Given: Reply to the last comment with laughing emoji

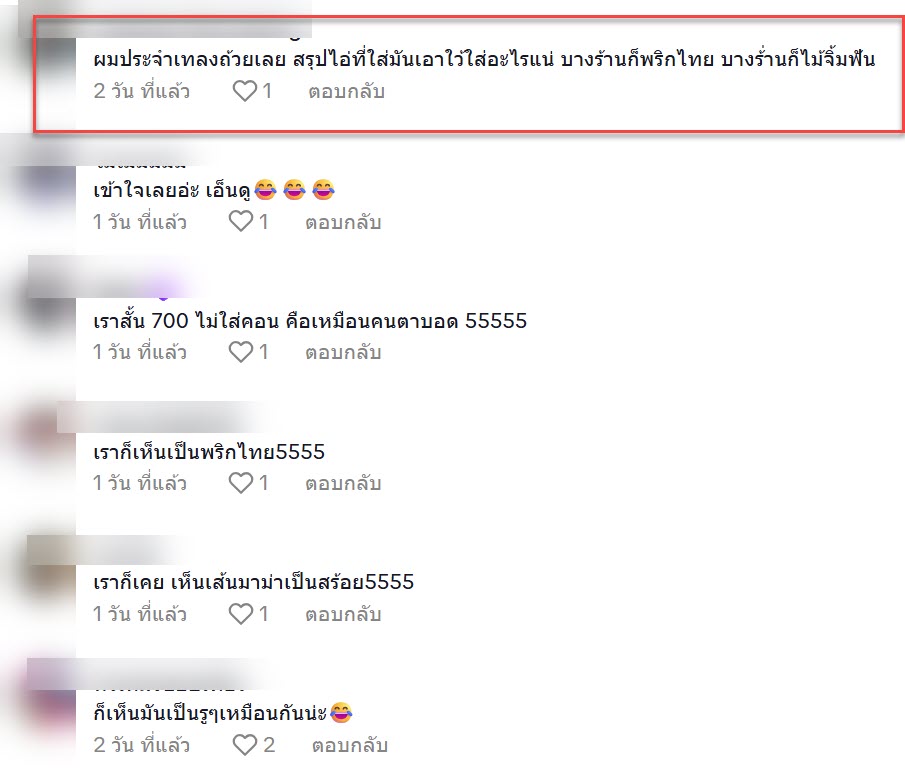Looking at the screenshot, I should point(349,745).
